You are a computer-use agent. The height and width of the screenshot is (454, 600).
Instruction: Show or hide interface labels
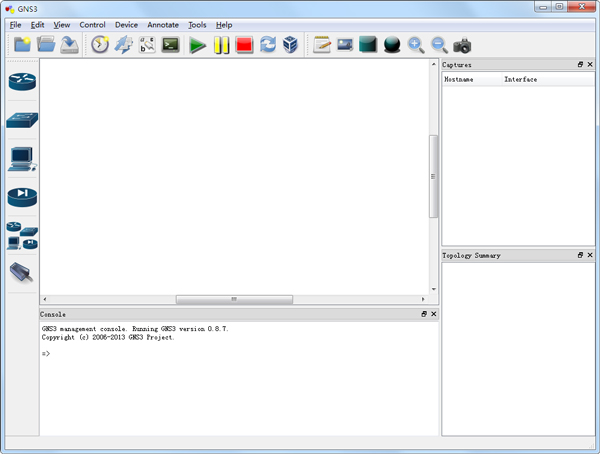(x=124, y=45)
